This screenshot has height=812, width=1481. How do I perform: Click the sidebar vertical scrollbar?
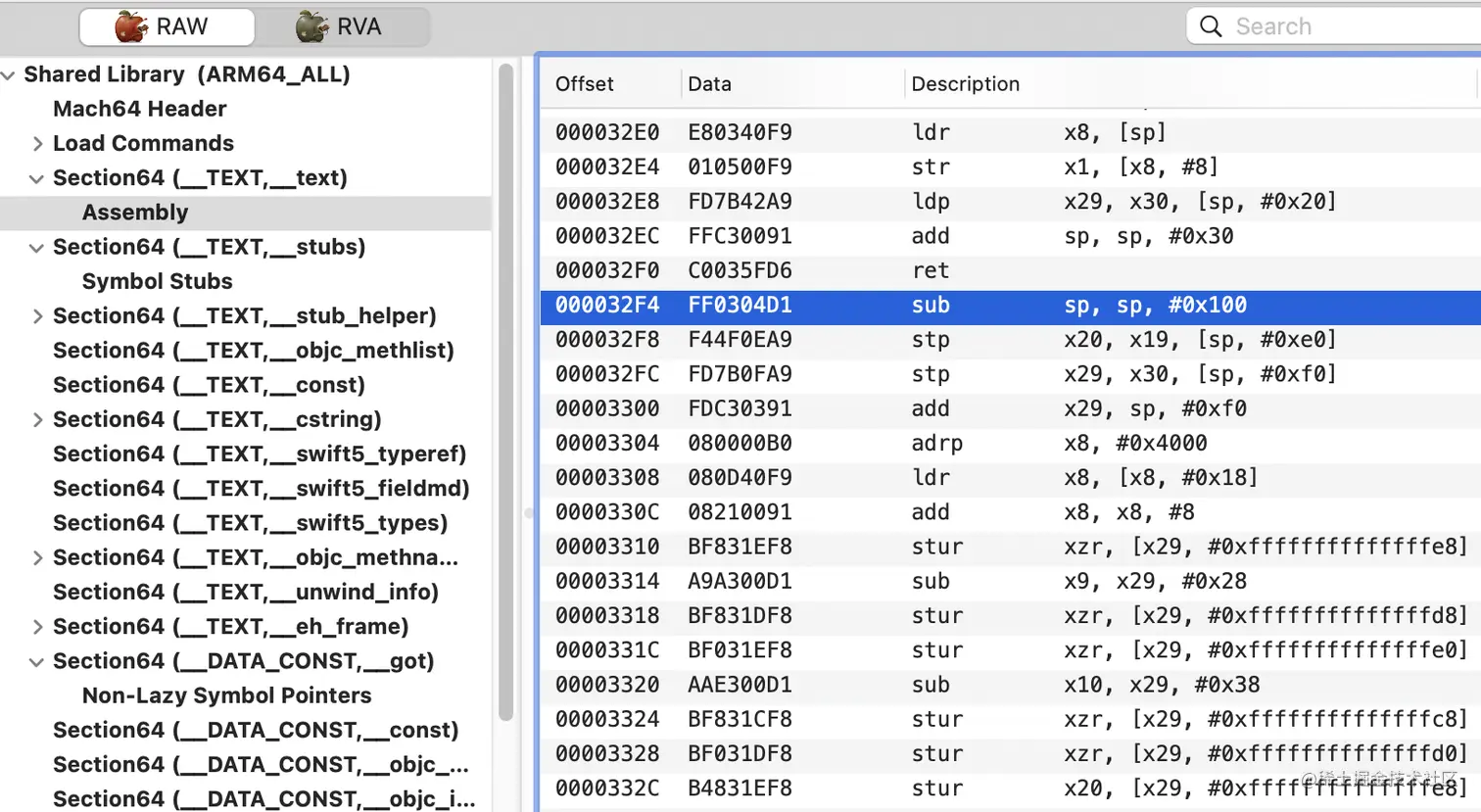(x=505, y=392)
